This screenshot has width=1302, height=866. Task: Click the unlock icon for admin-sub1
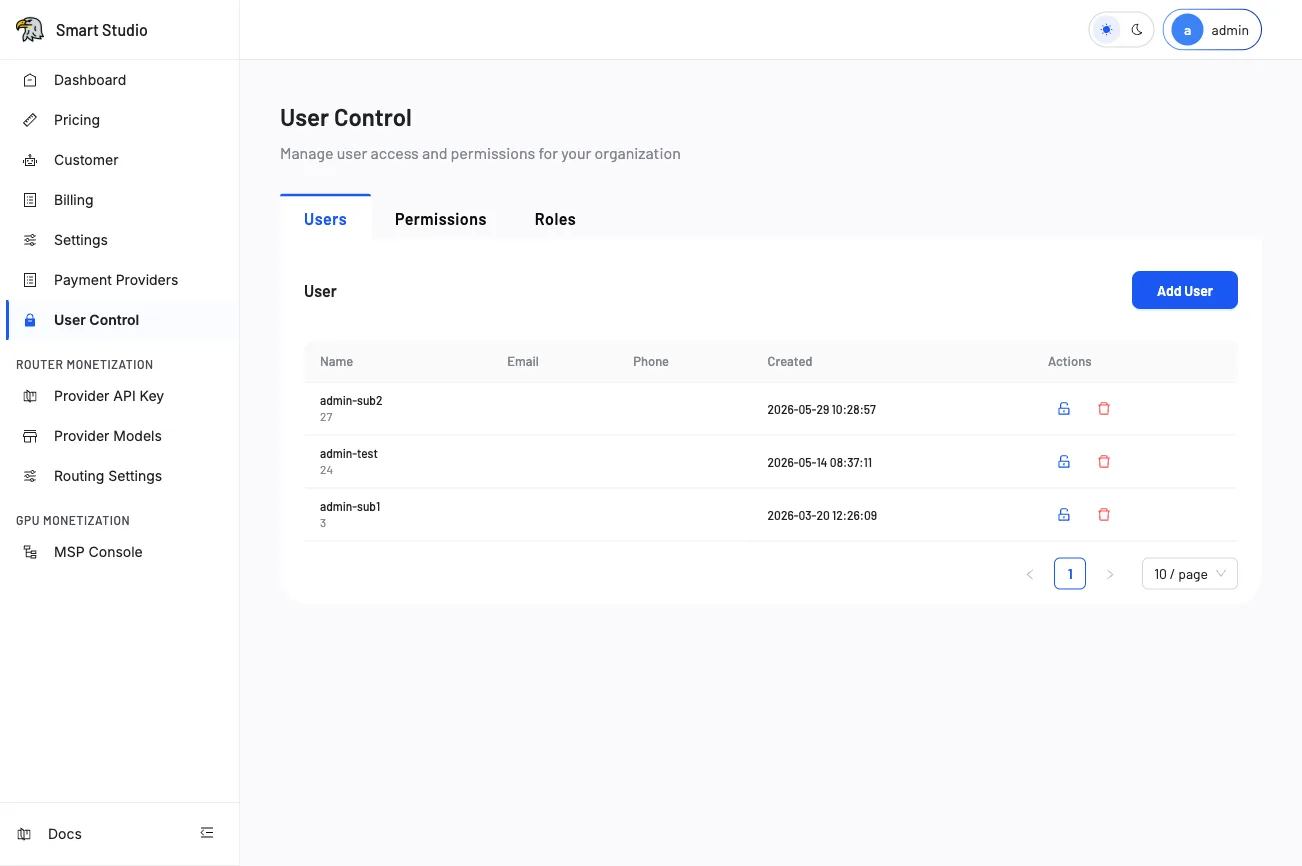1064,515
